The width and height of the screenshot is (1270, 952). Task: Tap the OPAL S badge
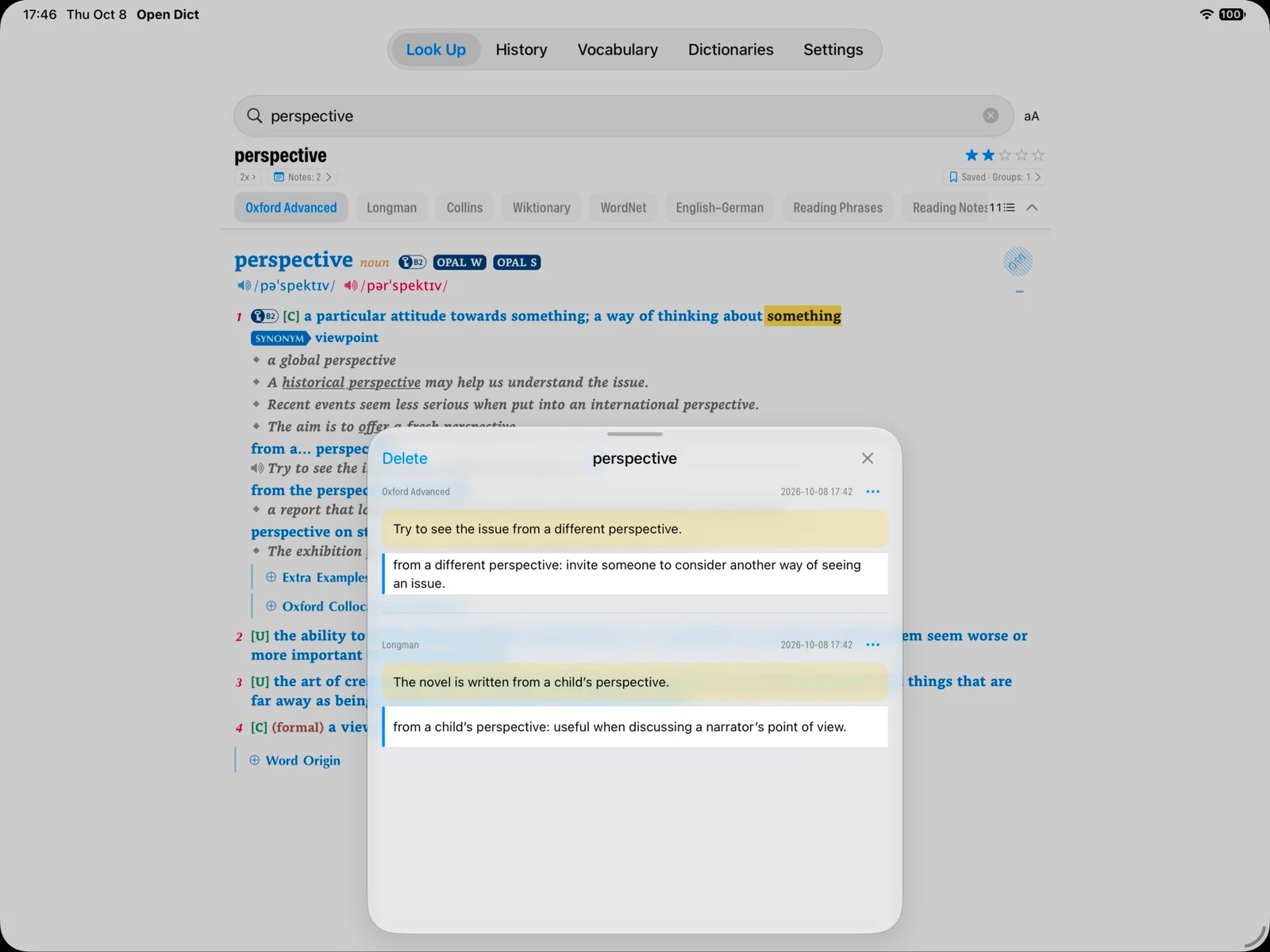pyautogui.click(x=517, y=263)
